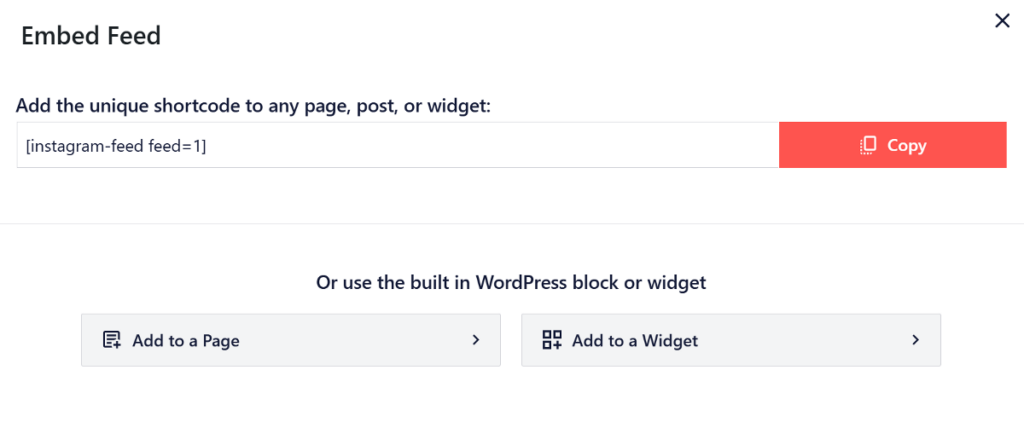The width and height of the screenshot is (1024, 422).
Task: Expand the Add to a Page chevron
Action: (476, 340)
